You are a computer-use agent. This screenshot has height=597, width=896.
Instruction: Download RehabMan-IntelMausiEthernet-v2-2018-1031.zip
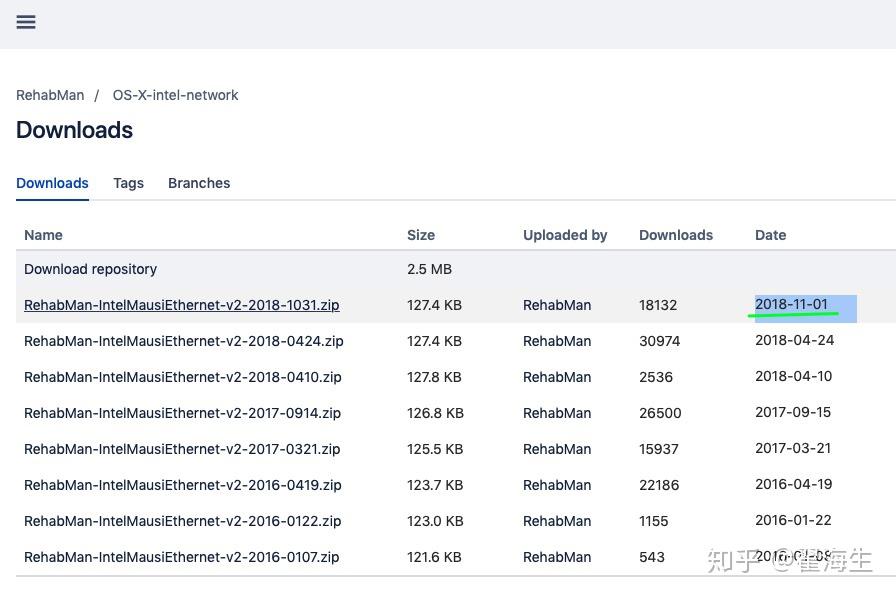click(x=181, y=305)
